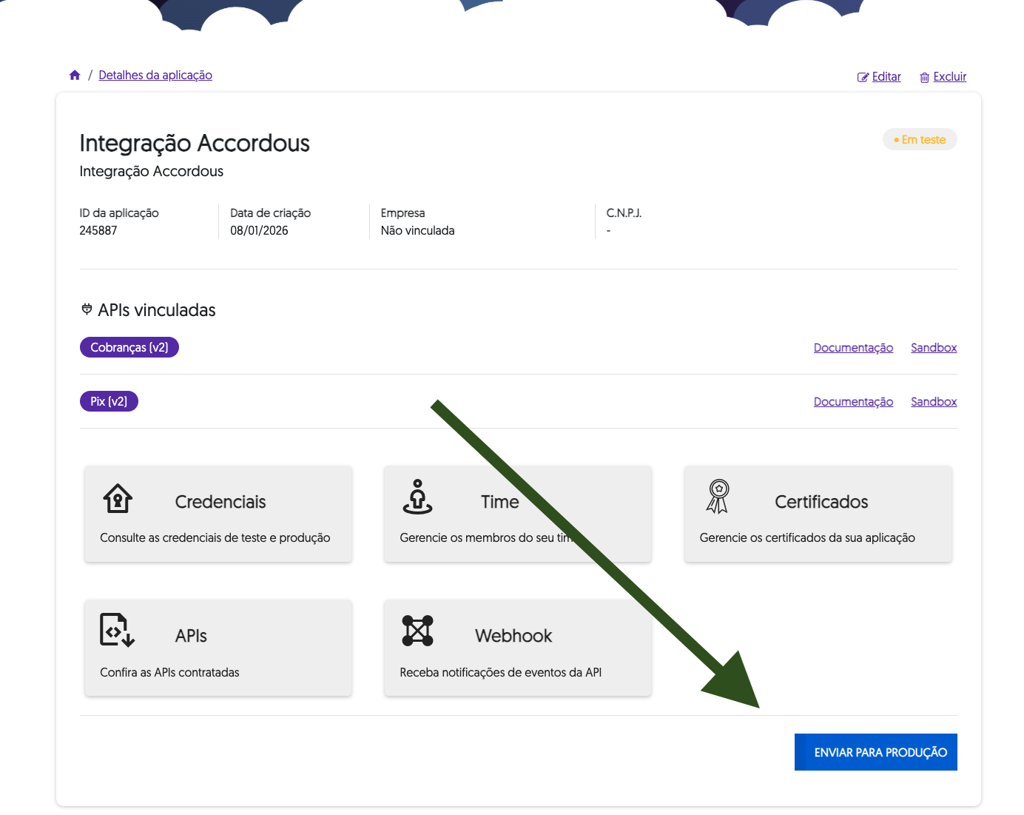1024x815 pixels.
Task: Open Sandbox link for Cobranças (v2)
Action: (934, 347)
